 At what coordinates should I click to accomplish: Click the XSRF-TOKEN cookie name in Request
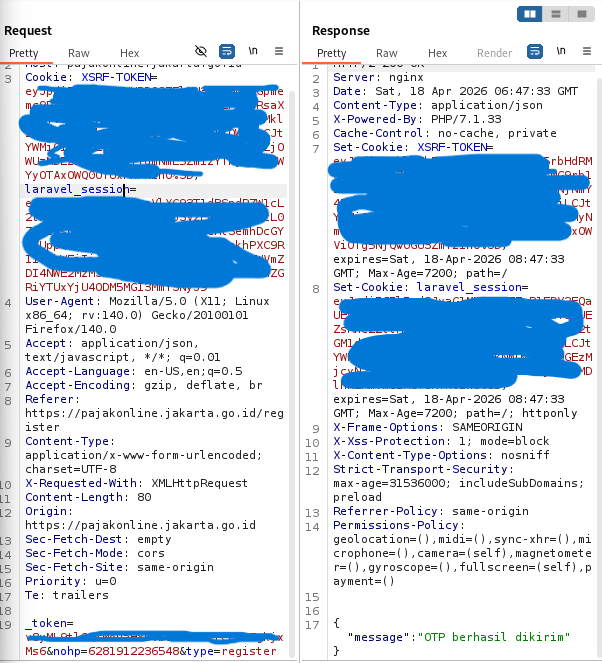[x=116, y=77]
